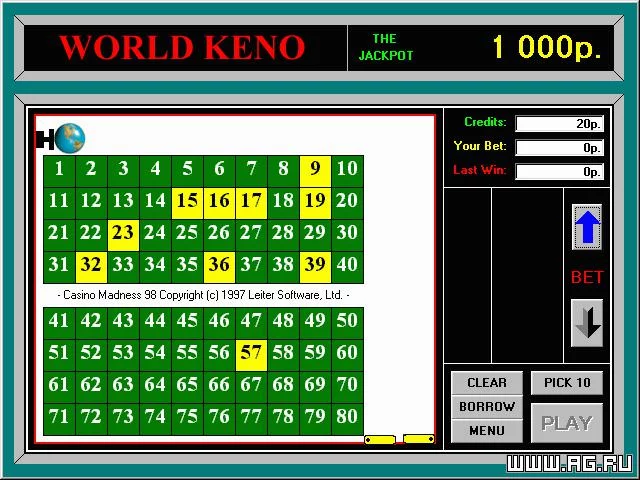Viewport: 640px width, 480px height.
Task: Mark number 40 on the board
Action: click(x=347, y=267)
